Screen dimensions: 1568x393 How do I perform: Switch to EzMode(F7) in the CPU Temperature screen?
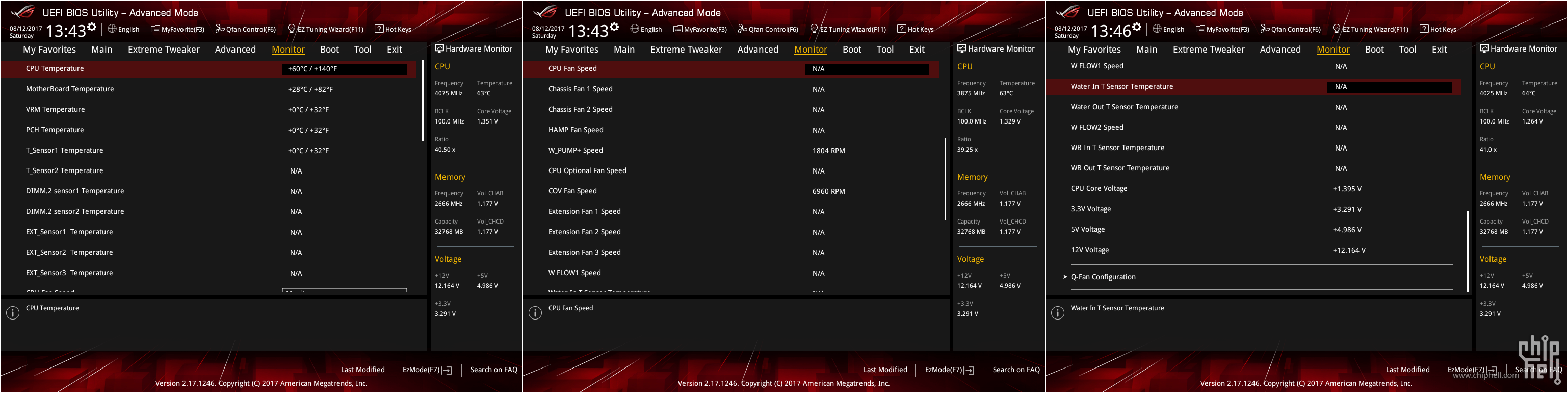tap(427, 370)
